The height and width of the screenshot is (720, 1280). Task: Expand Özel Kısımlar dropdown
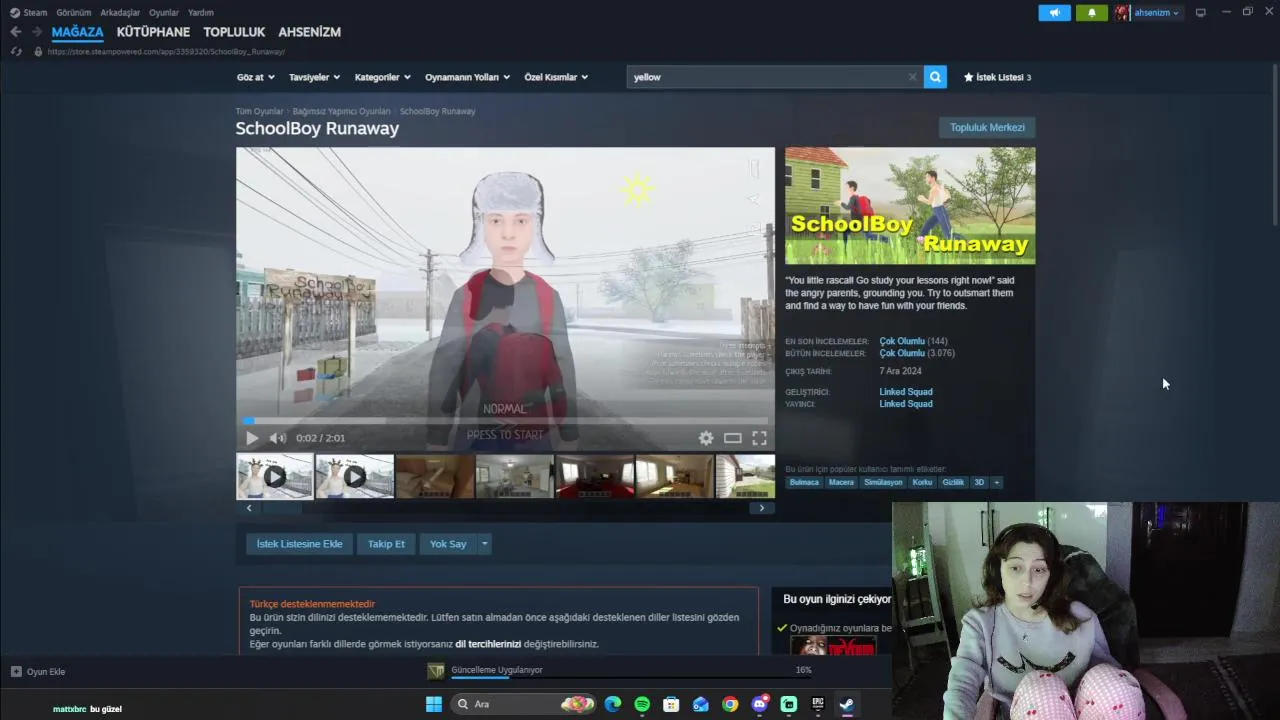556,77
